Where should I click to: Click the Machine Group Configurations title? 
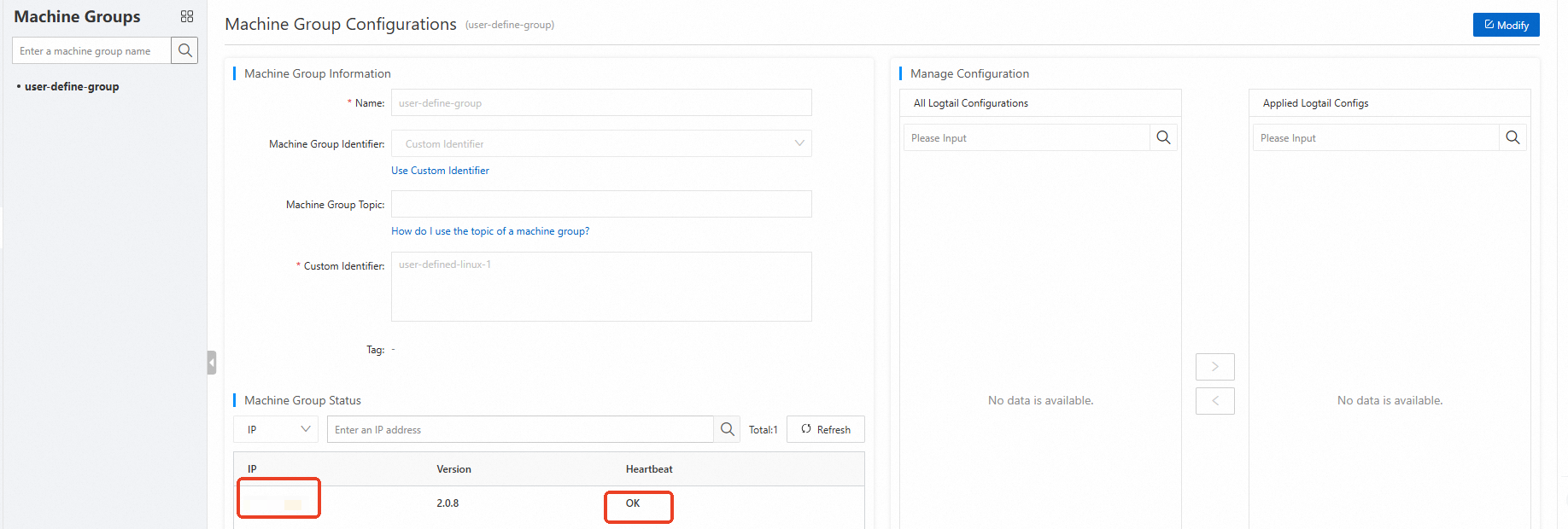pos(341,24)
